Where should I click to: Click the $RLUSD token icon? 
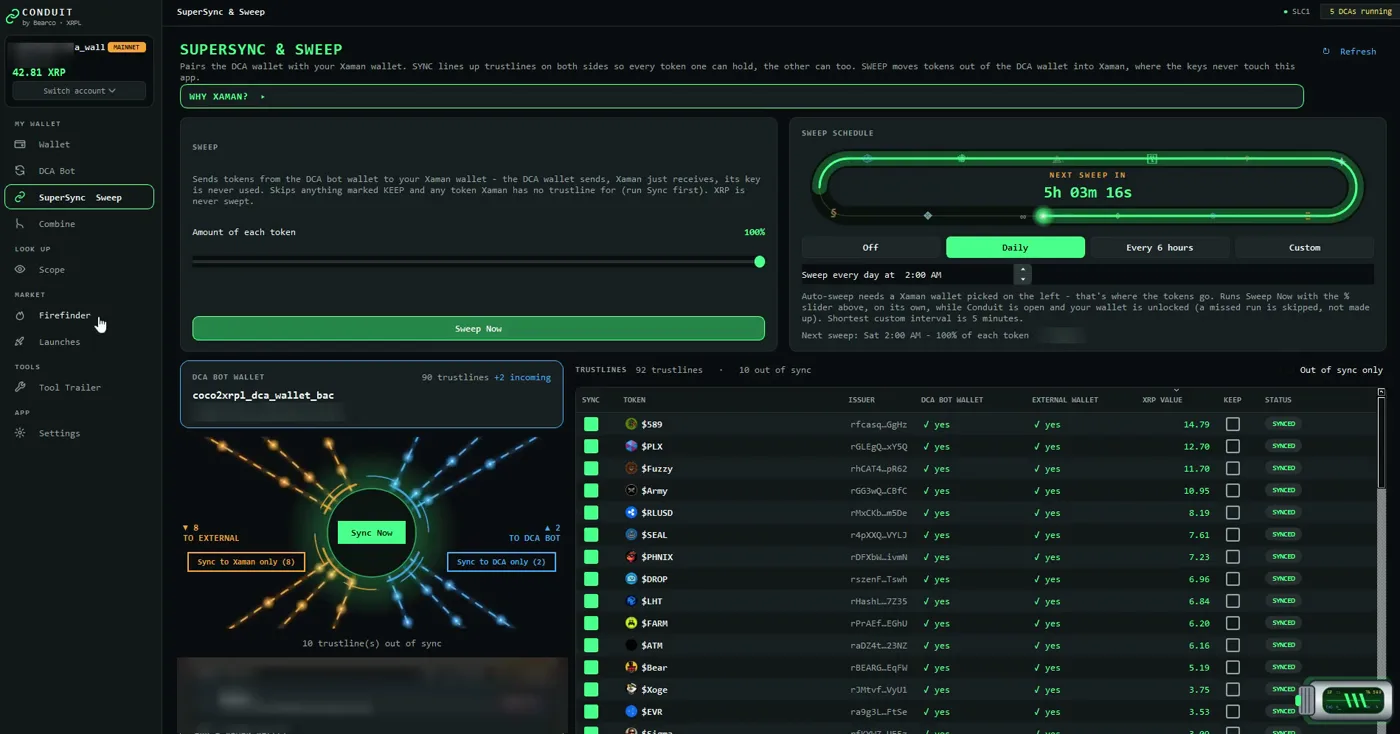[x=631, y=513]
